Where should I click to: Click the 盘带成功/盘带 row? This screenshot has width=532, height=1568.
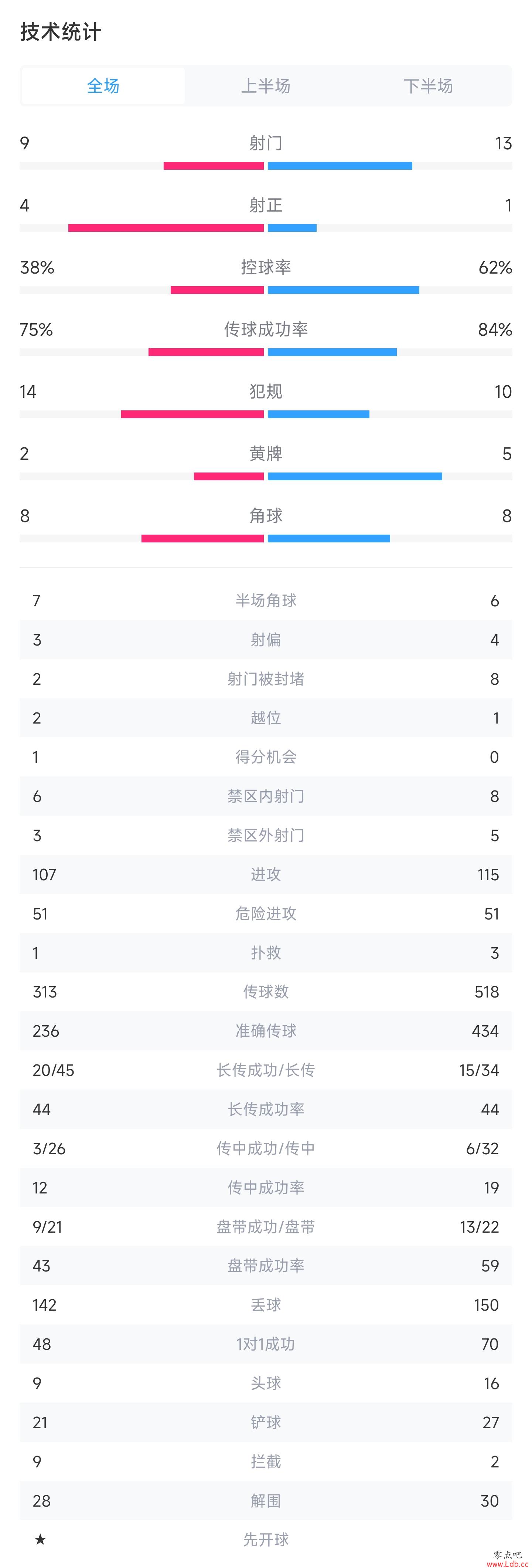coord(266,1226)
